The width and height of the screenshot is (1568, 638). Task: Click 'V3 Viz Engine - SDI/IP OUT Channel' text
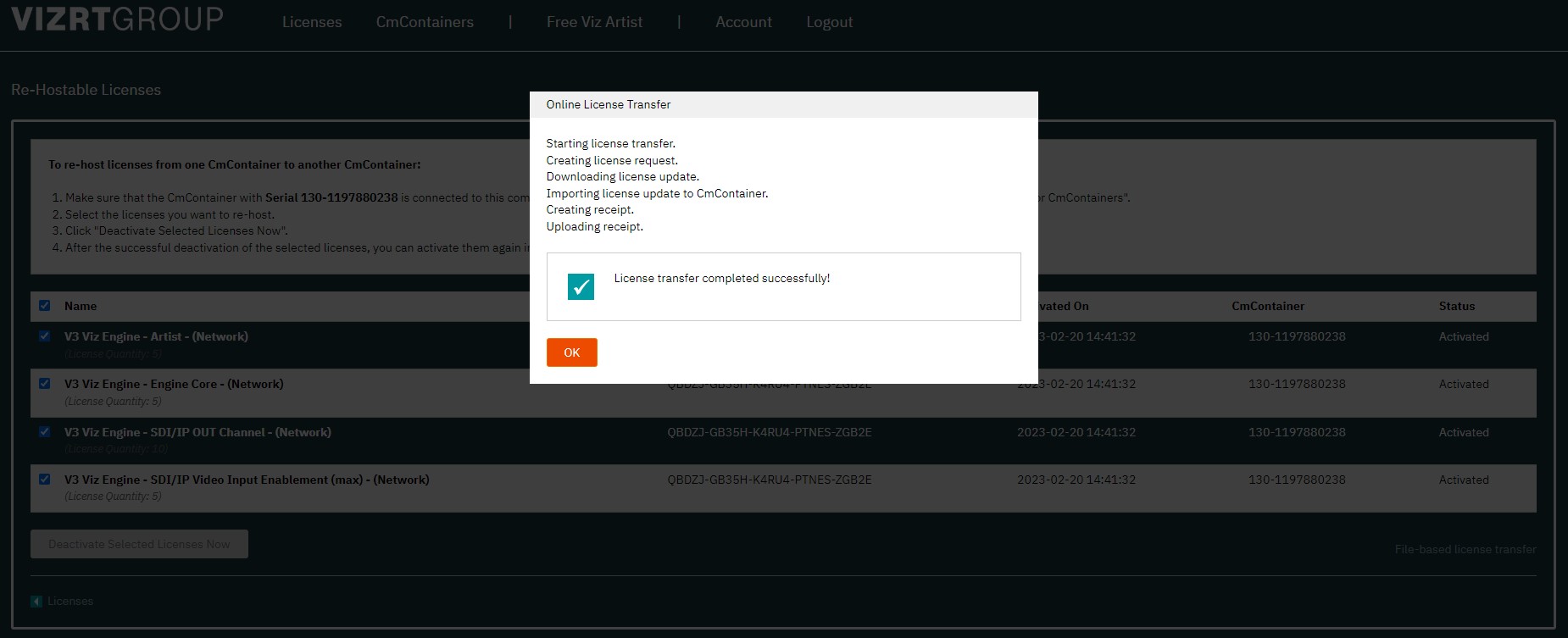click(197, 432)
